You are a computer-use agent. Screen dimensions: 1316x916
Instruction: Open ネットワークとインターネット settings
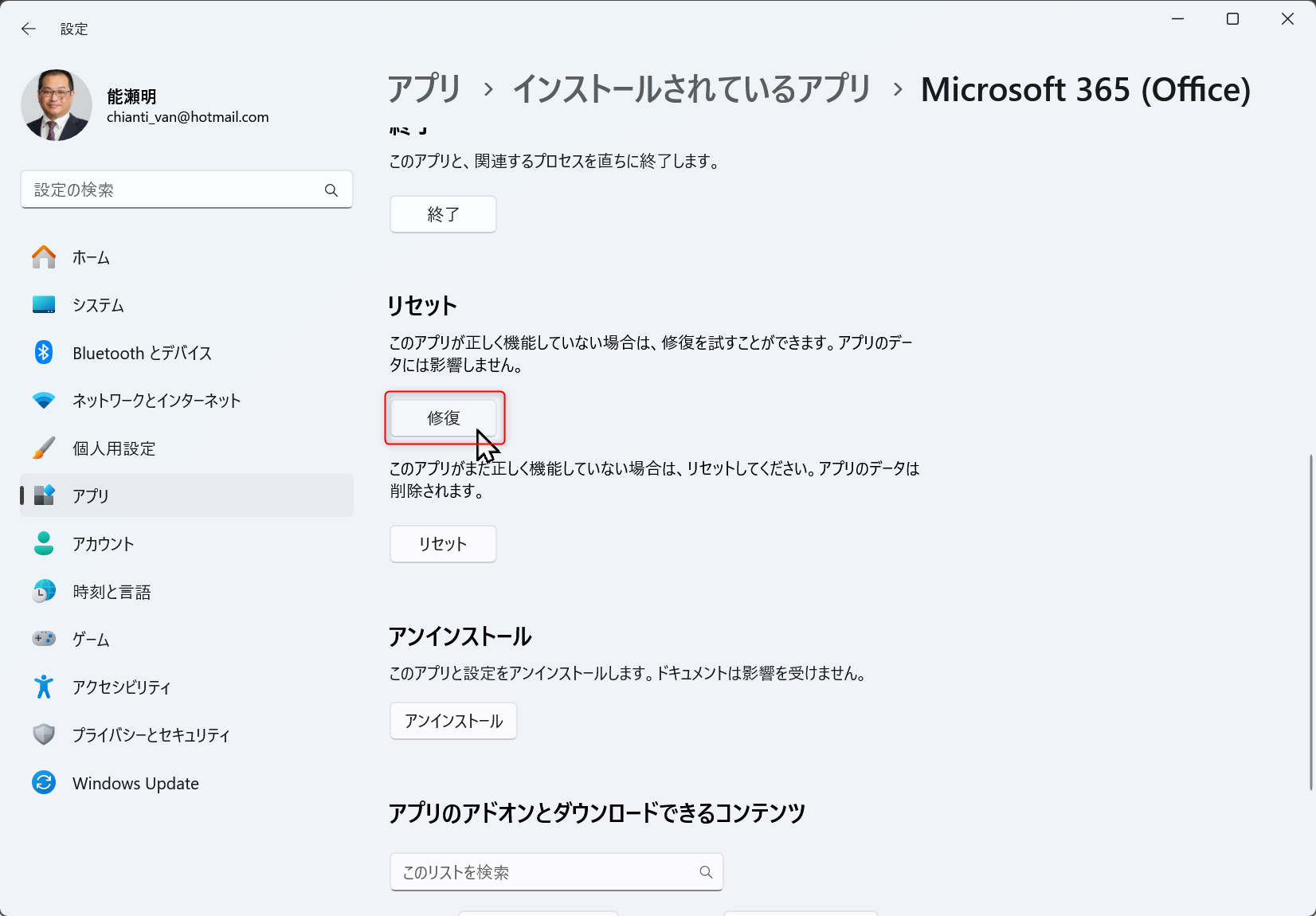[186, 401]
